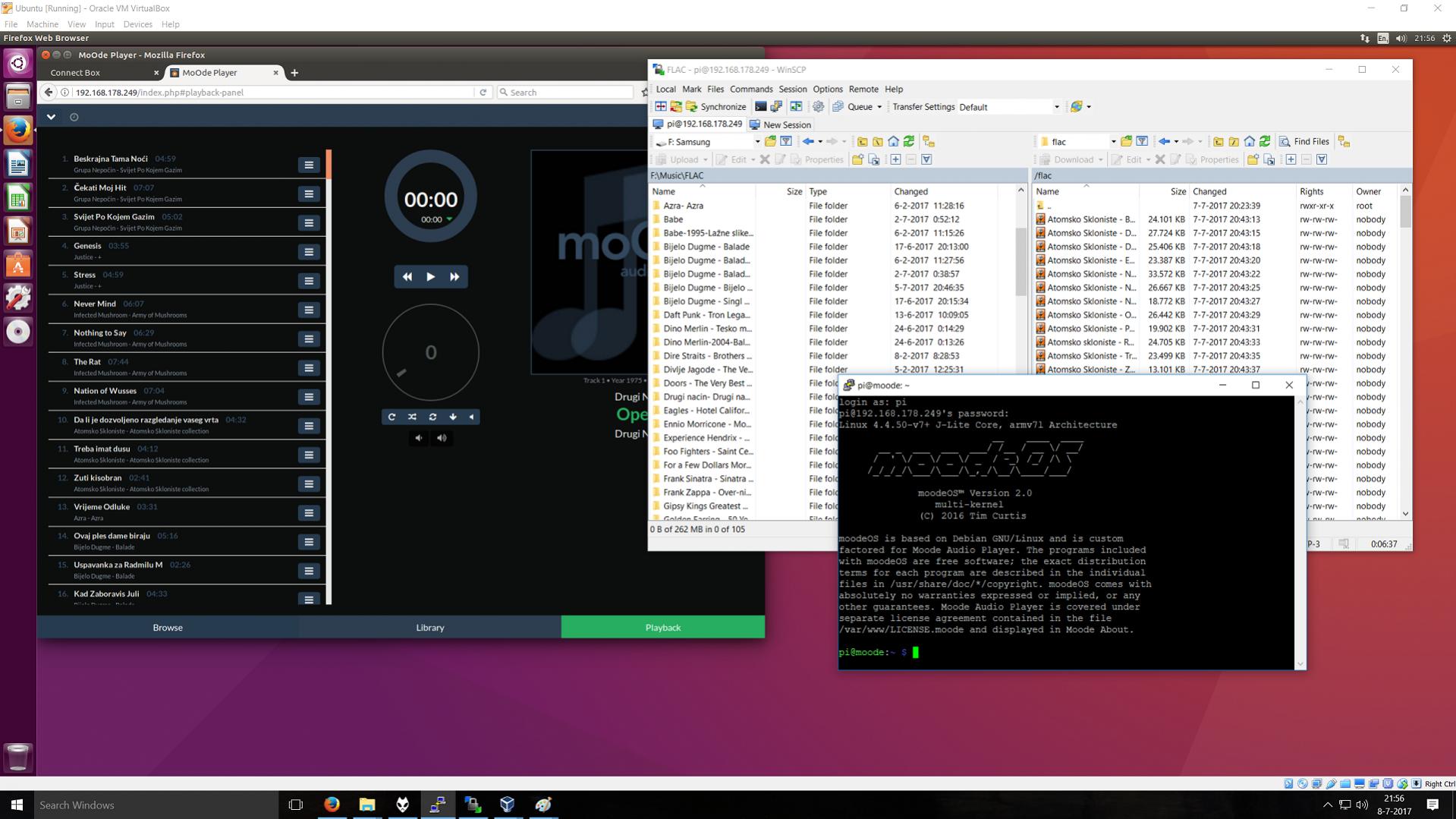The height and width of the screenshot is (819, 1456).
Task: Open Transfer Settings Default combo box
Action: pos(1009,107)
